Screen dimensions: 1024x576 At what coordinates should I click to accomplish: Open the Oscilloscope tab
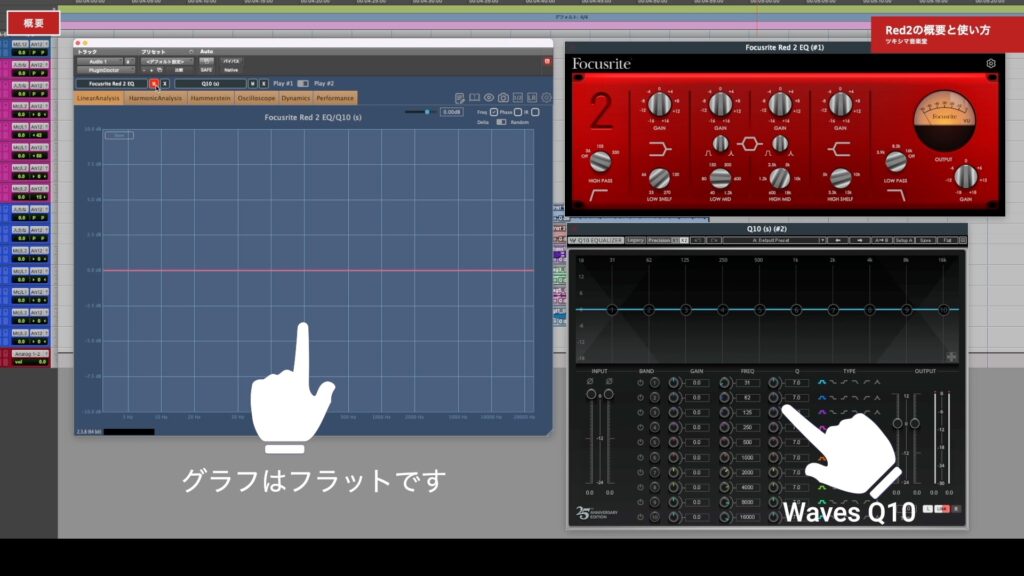[x=256, y=98]
